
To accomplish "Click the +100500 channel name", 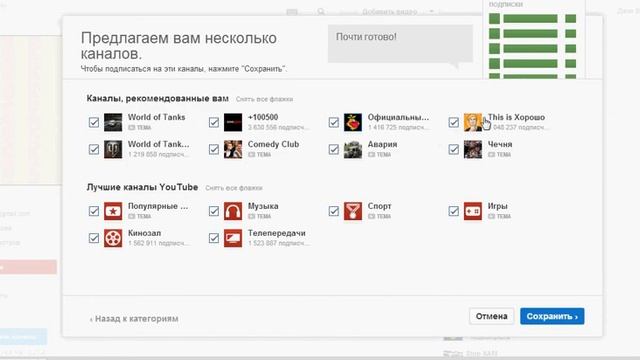I will 263,117.
